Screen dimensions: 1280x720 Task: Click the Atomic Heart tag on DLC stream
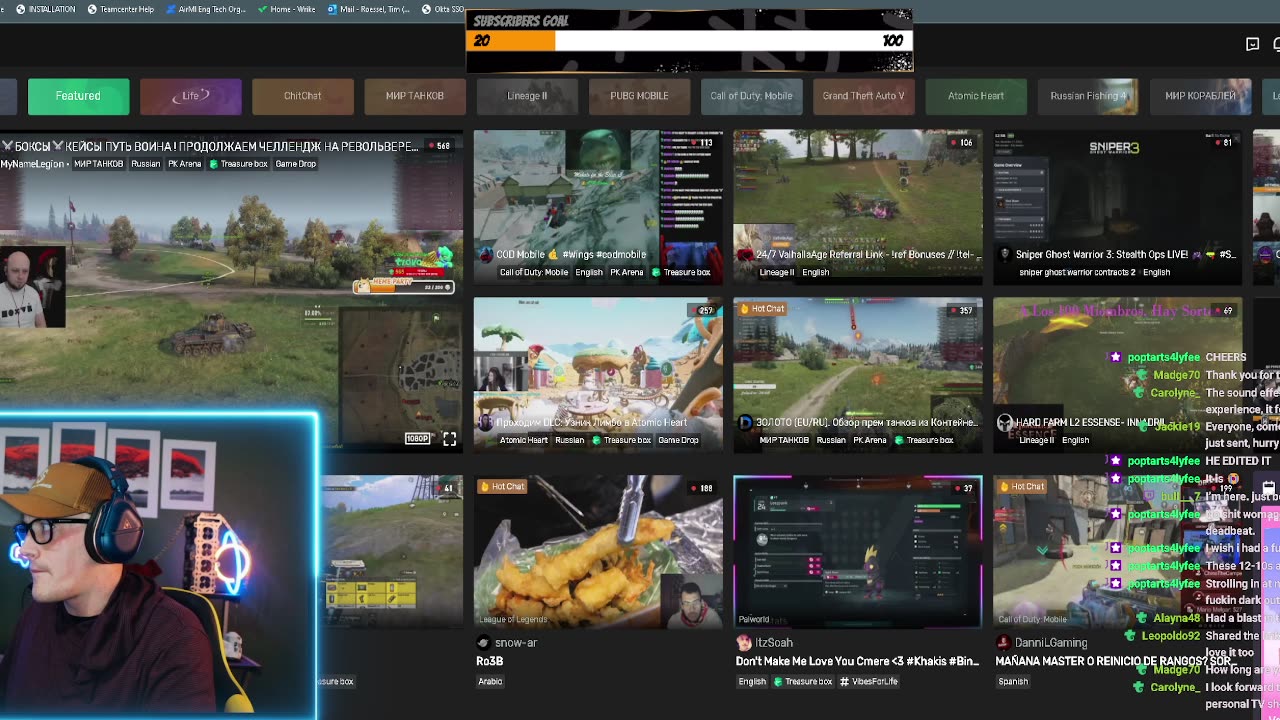523,440
